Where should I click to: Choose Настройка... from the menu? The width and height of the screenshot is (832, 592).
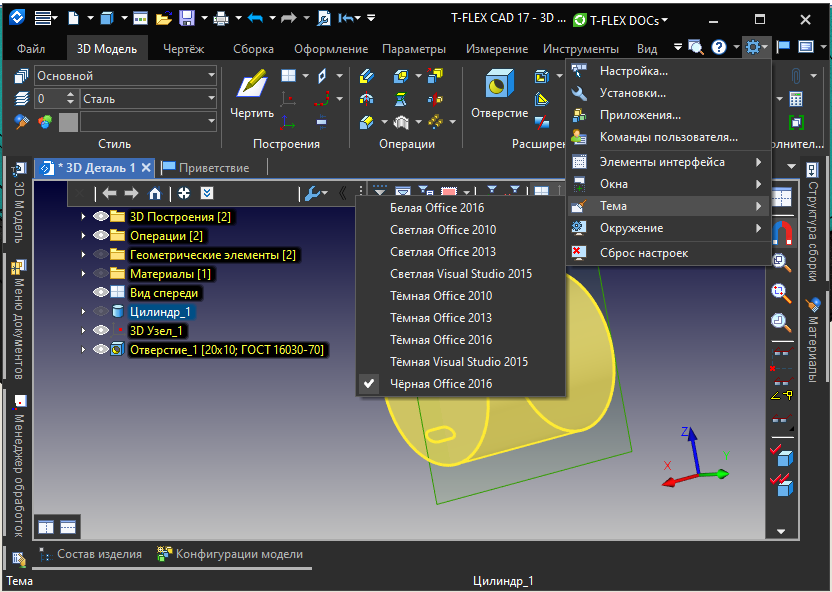[x=669, y=71]
